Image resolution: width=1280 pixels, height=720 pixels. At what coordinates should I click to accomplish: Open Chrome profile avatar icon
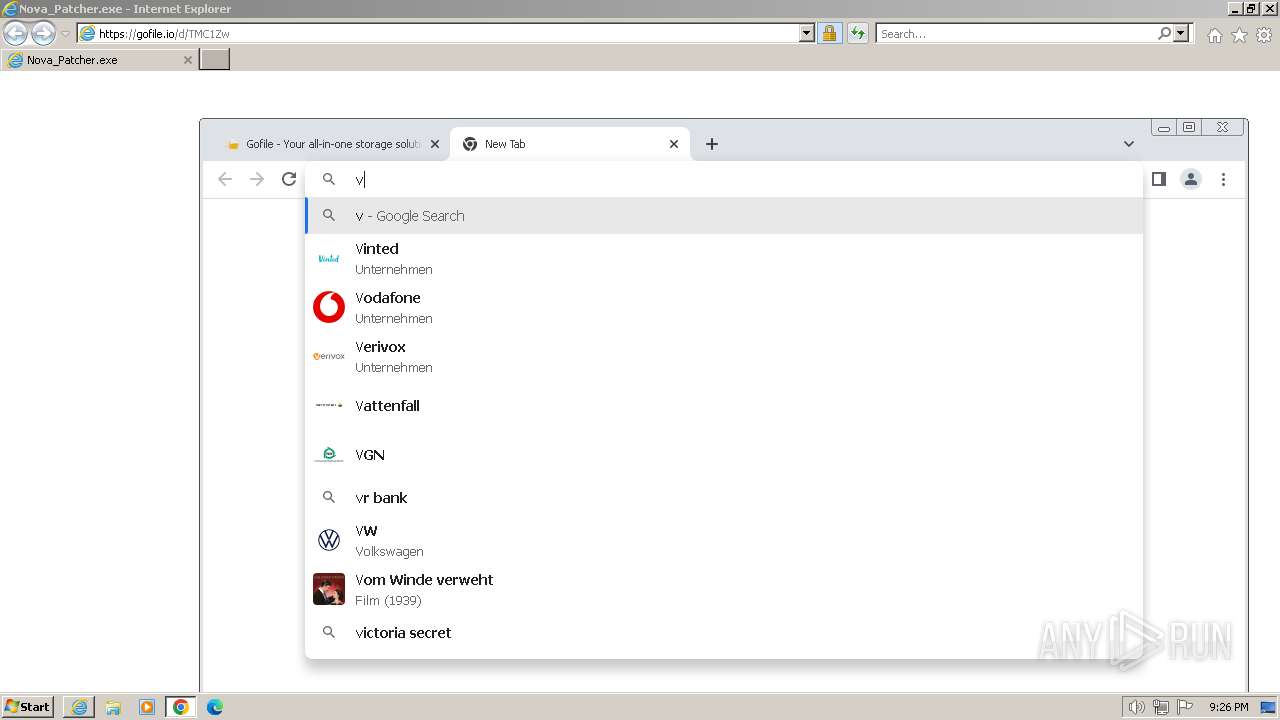1191,179
